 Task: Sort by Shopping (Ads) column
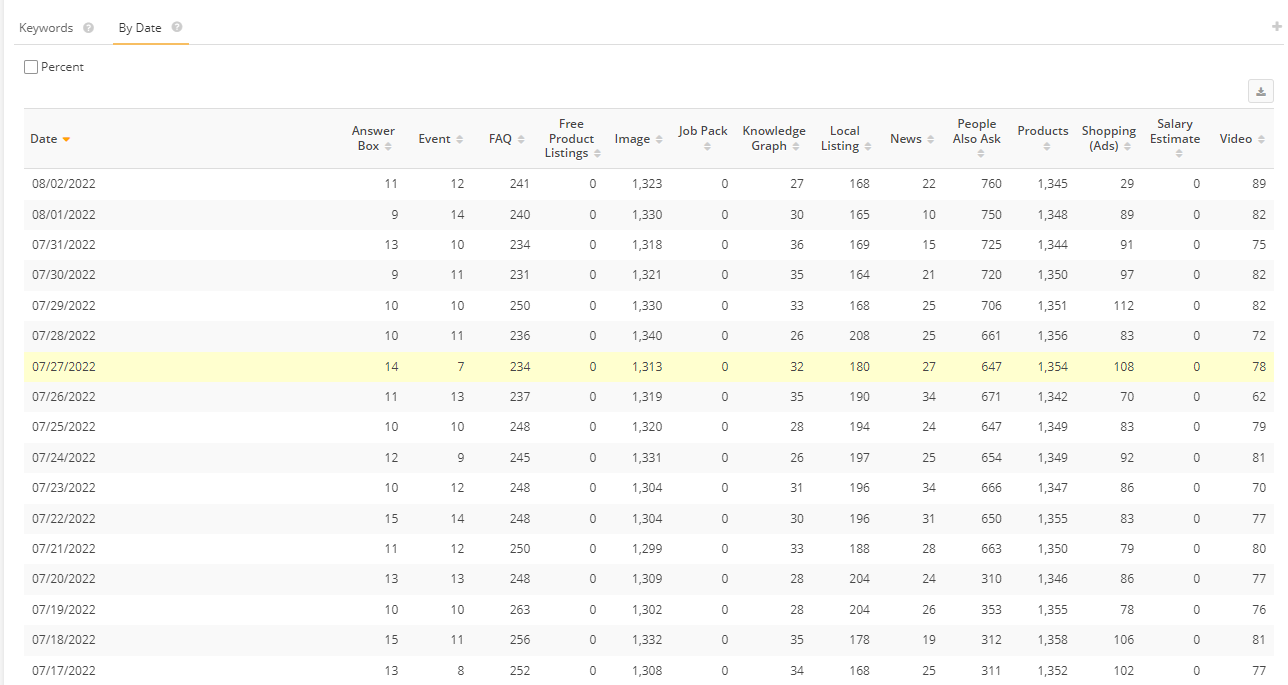pos(1108,138)
